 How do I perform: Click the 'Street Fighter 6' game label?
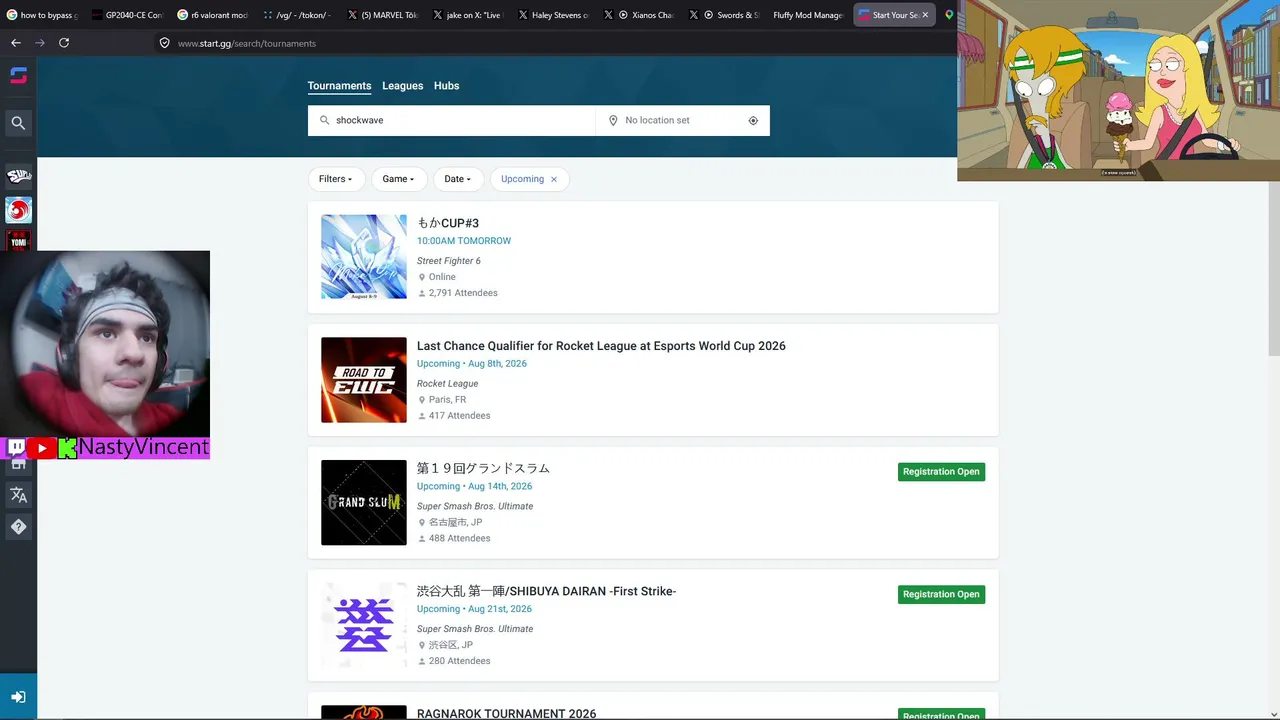click(x=449, y=261)
